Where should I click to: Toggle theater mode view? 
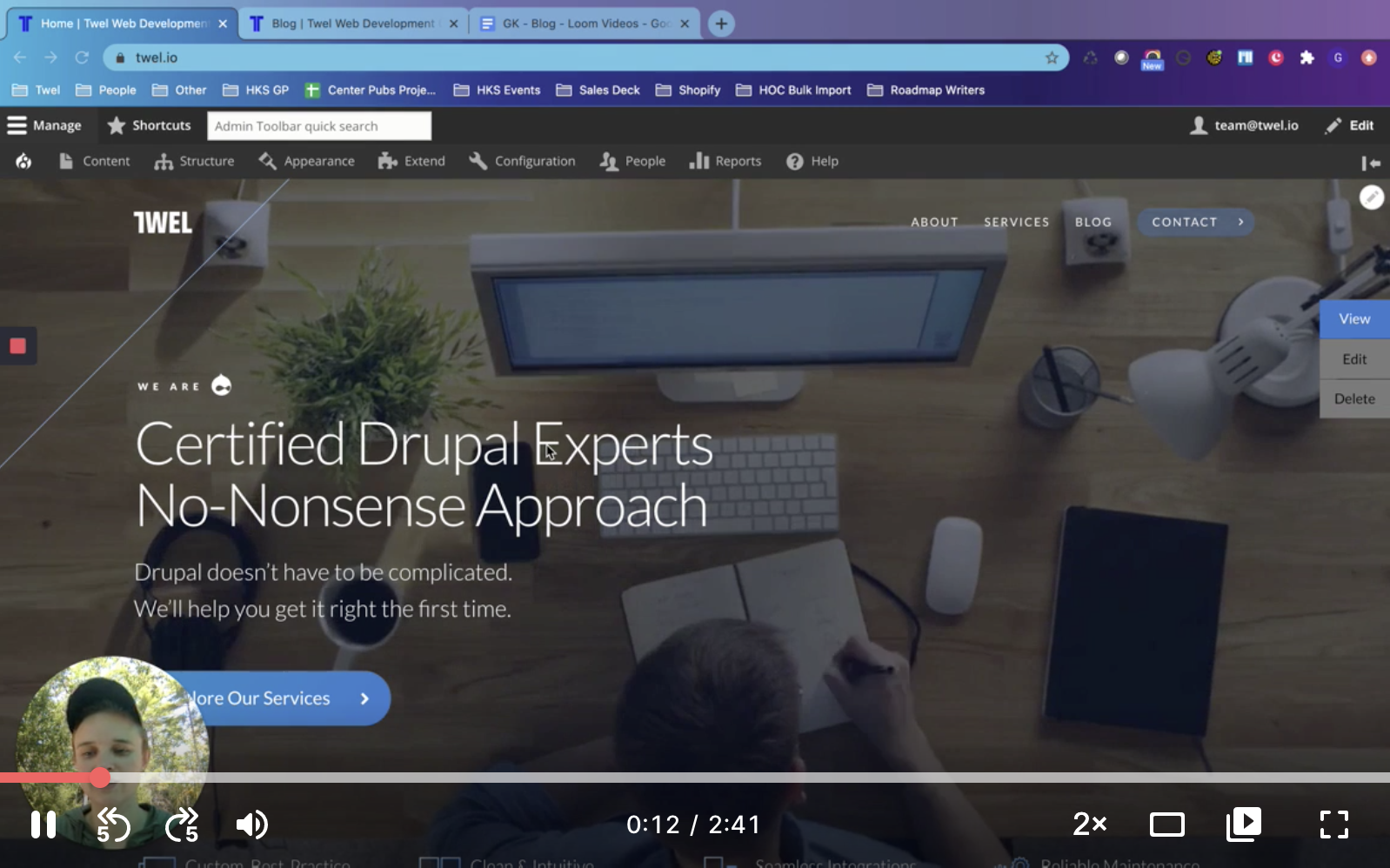[1166, 825]
